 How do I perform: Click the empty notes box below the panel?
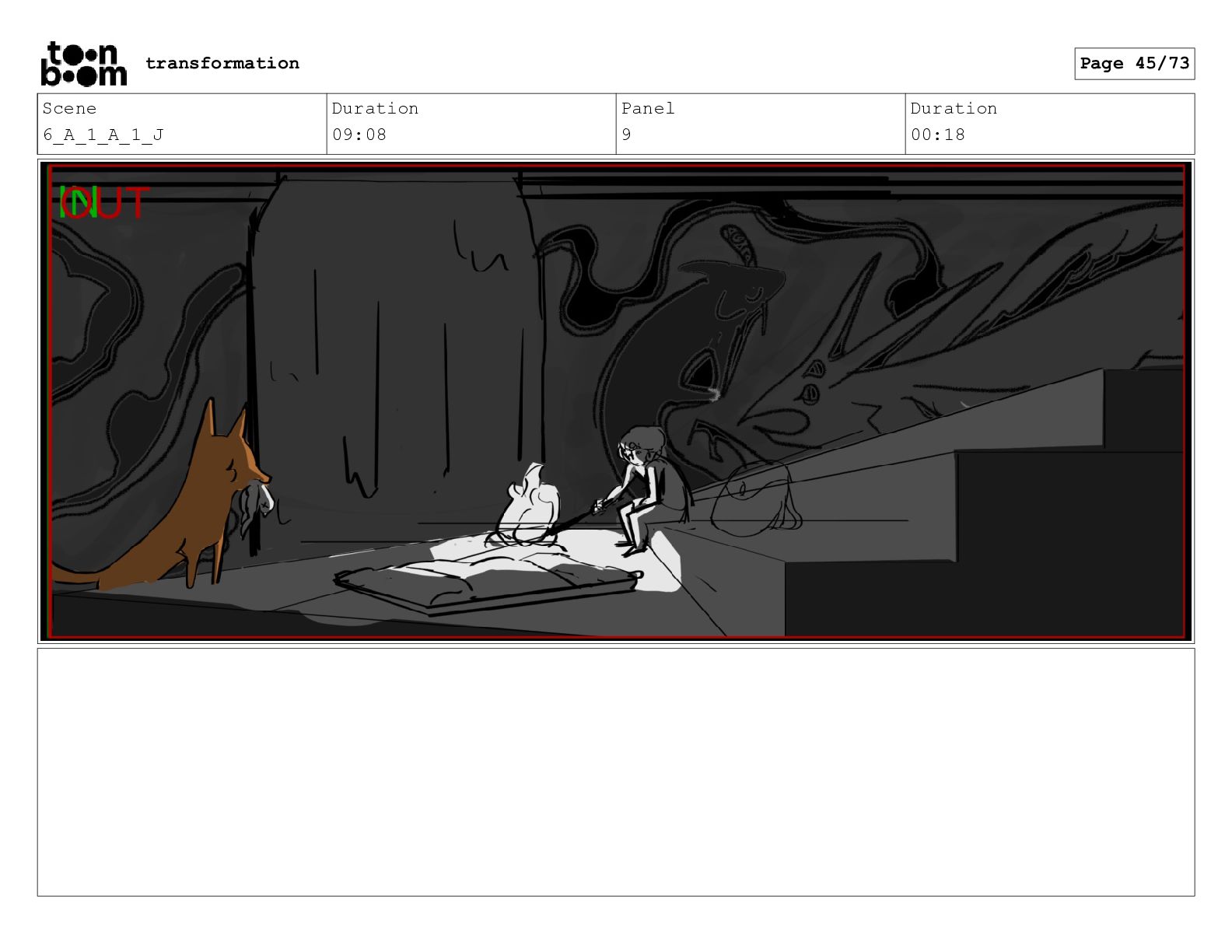[616, 772]
